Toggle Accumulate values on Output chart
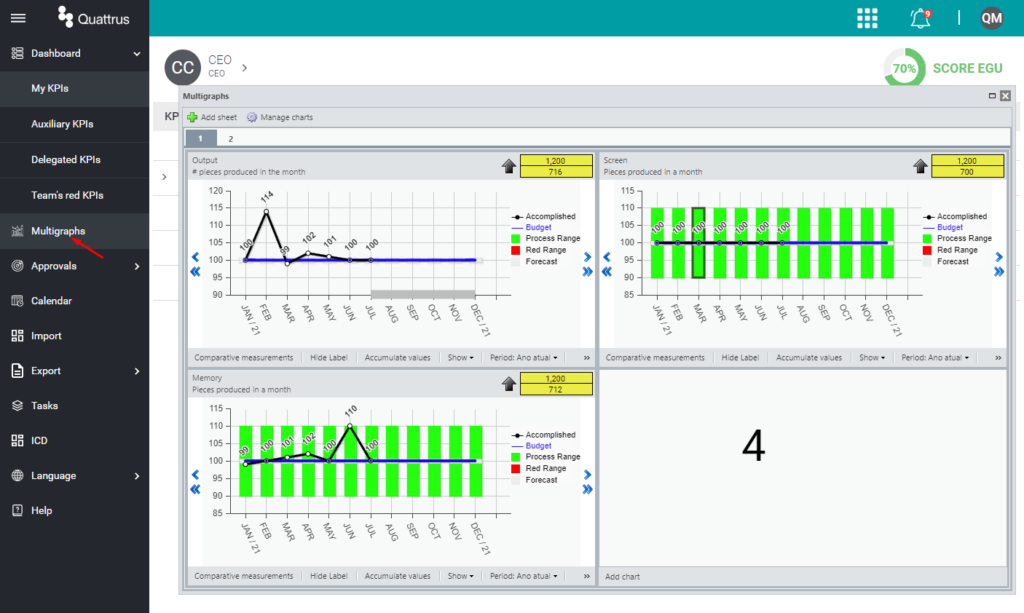1024x613 pixels. click(397, 358)
